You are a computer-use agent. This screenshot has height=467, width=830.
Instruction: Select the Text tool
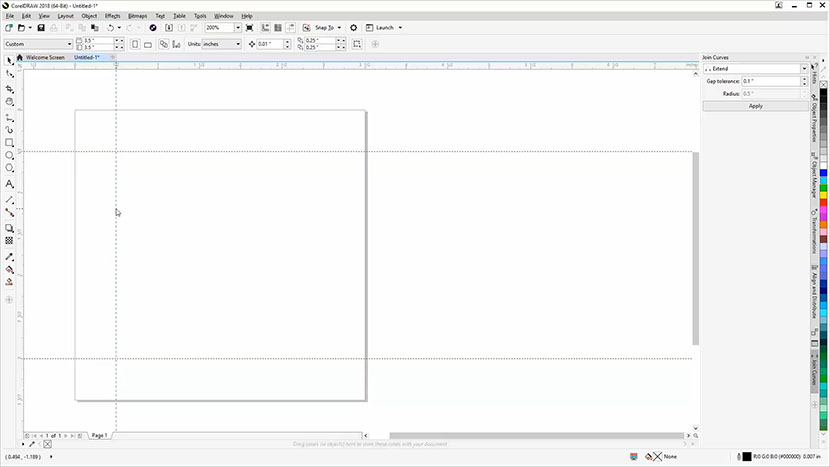10,184
